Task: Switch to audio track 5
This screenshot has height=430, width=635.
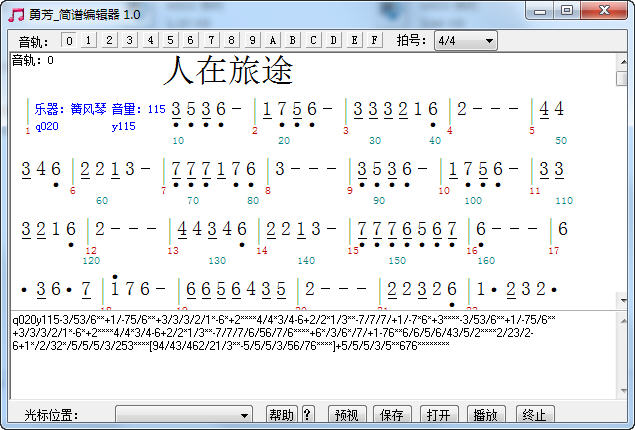Action: pyautogui.click(x=171, y=41)
